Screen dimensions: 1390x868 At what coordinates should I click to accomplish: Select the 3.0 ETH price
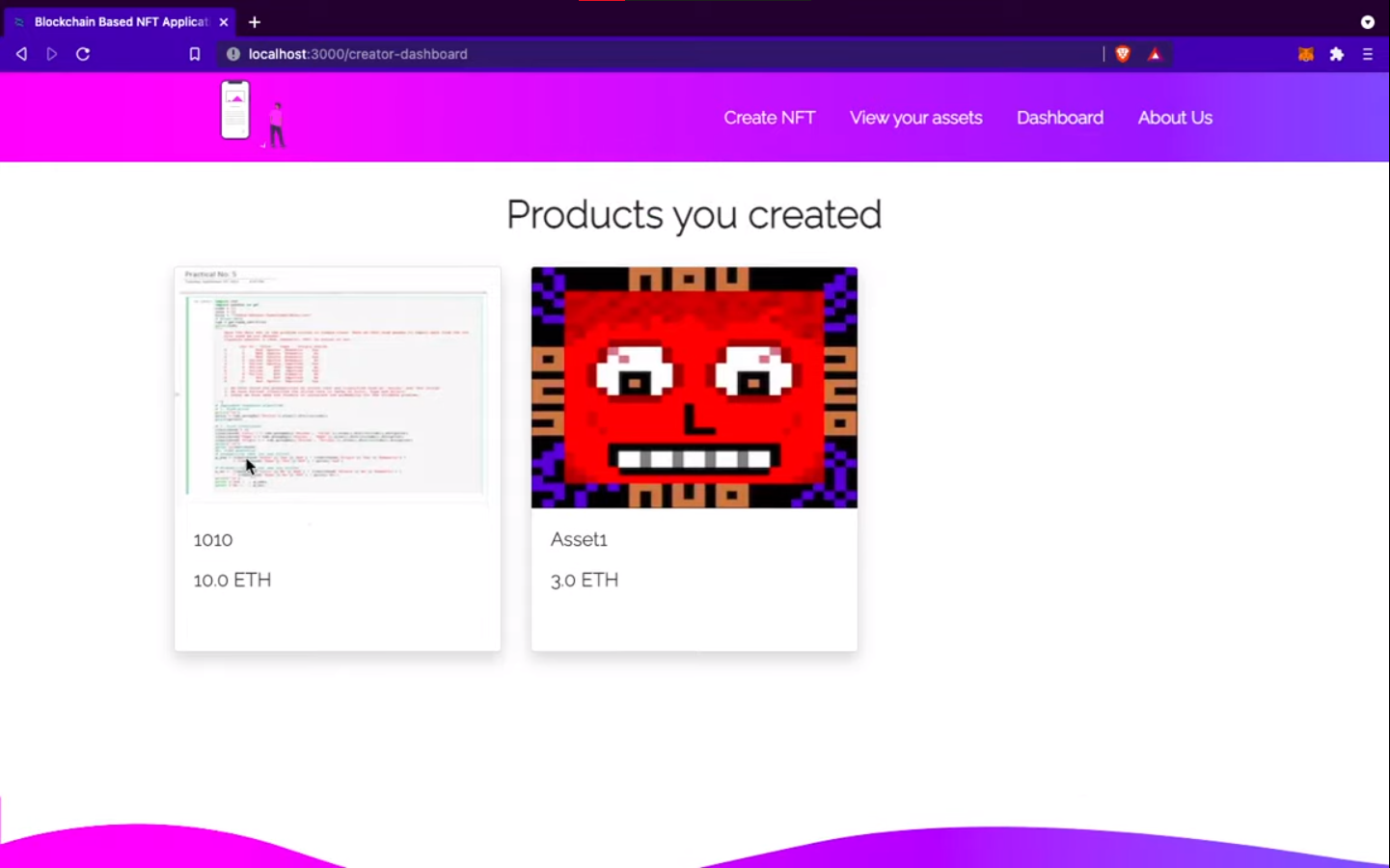pyautogui.click(x=585, y=580)
